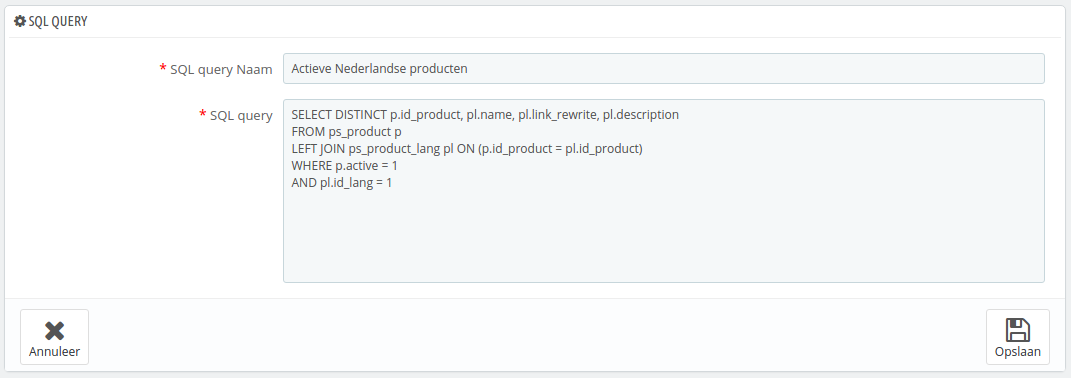Screen dimensions: 1071x378
Task: Focus the SQL query Naam input field
Action: tap(663, 68)
